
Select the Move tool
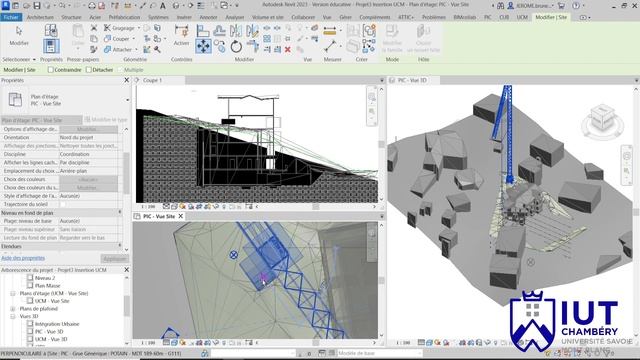pos(203,46)
